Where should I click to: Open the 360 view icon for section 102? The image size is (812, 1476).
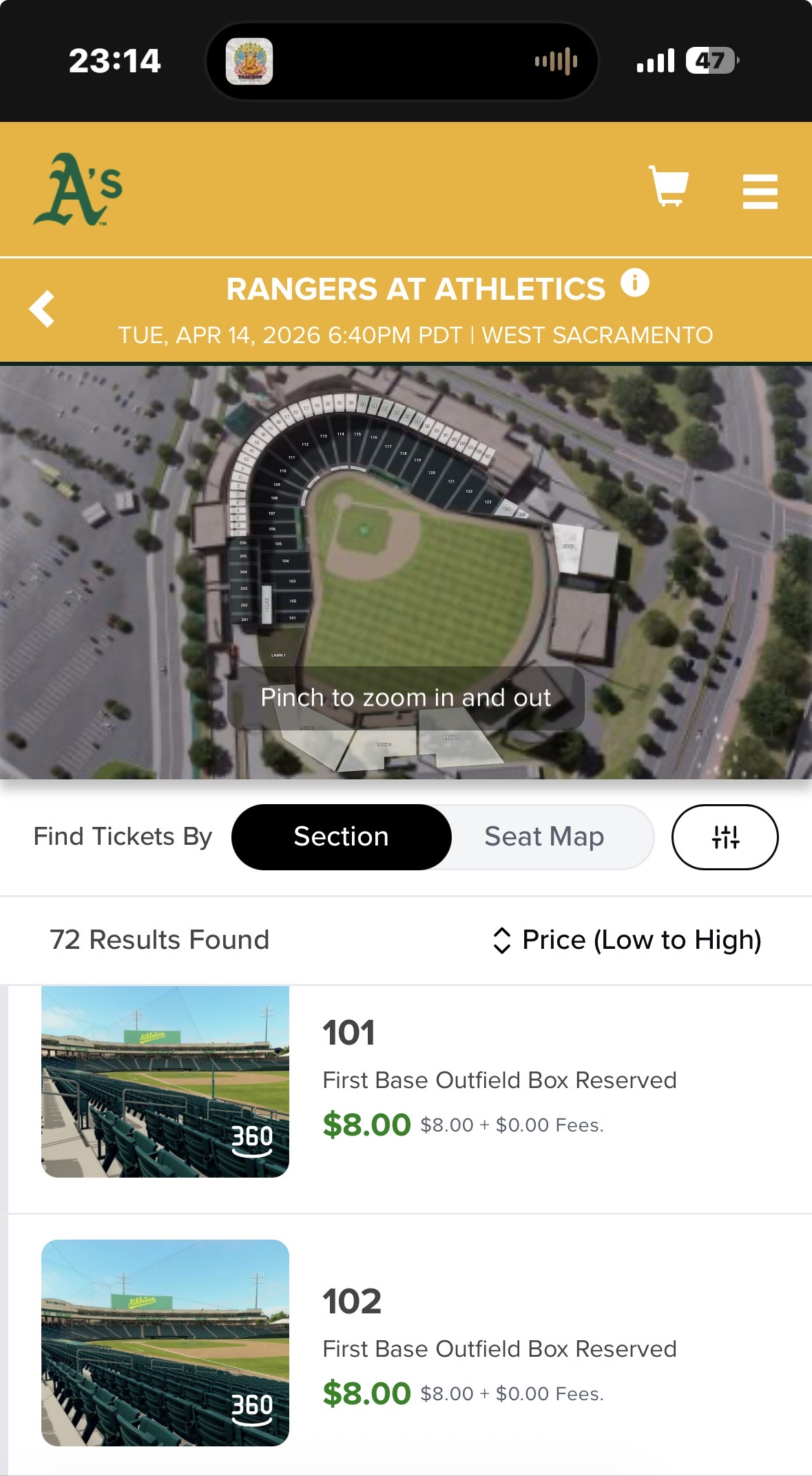click(252, 1408)
